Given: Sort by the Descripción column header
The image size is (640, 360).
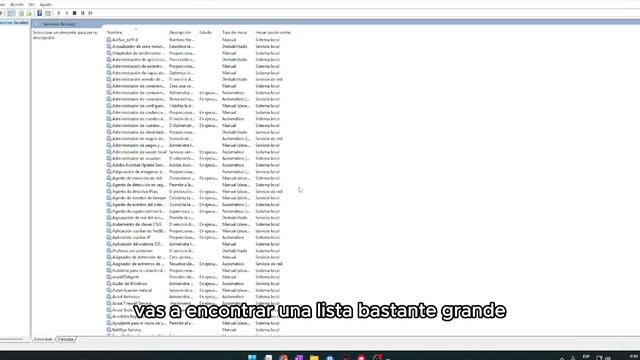Looking at the screenshot, I should (180, 32).
